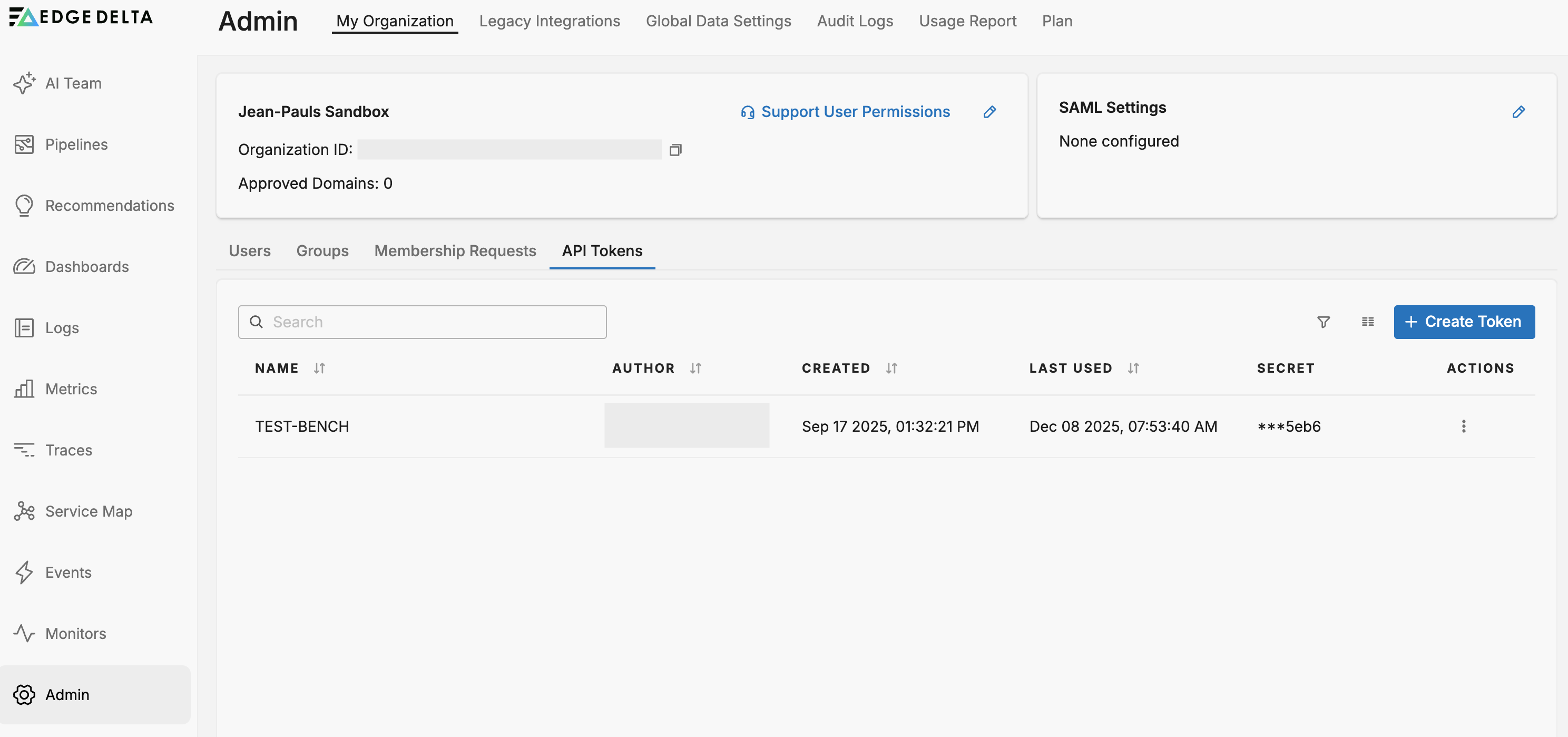Open the actions kebab menu for TEST-BENCH token

click(x=1464, y=426)
